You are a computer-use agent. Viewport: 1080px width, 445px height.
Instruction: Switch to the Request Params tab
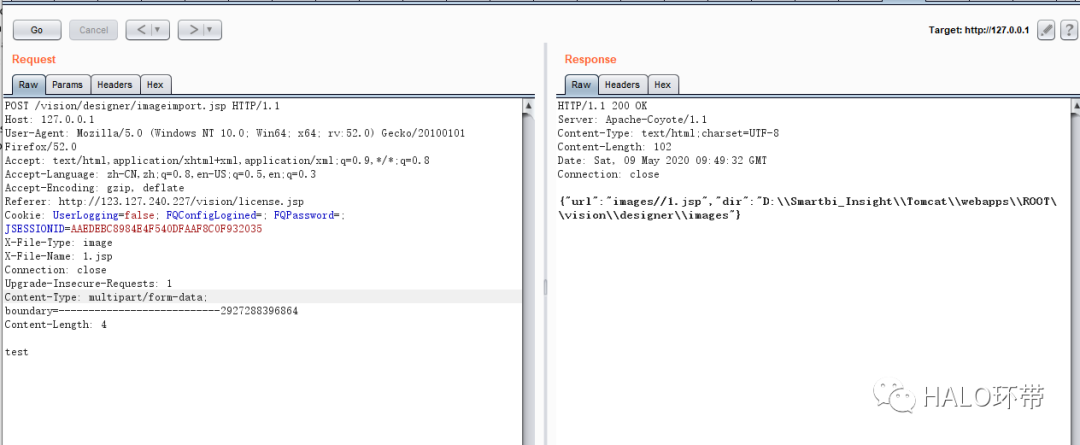point(67,85)
